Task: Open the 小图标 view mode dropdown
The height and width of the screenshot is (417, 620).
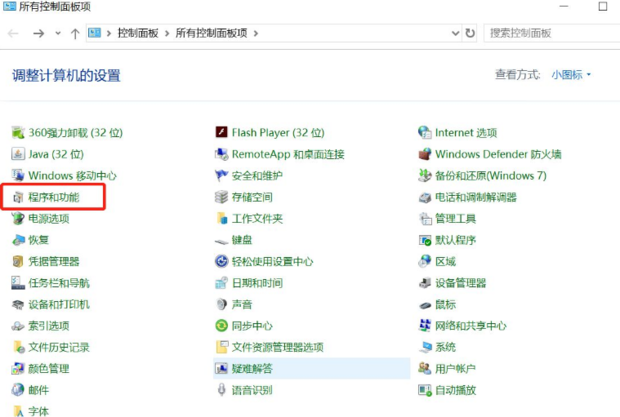Action: (x=571, y=74)
